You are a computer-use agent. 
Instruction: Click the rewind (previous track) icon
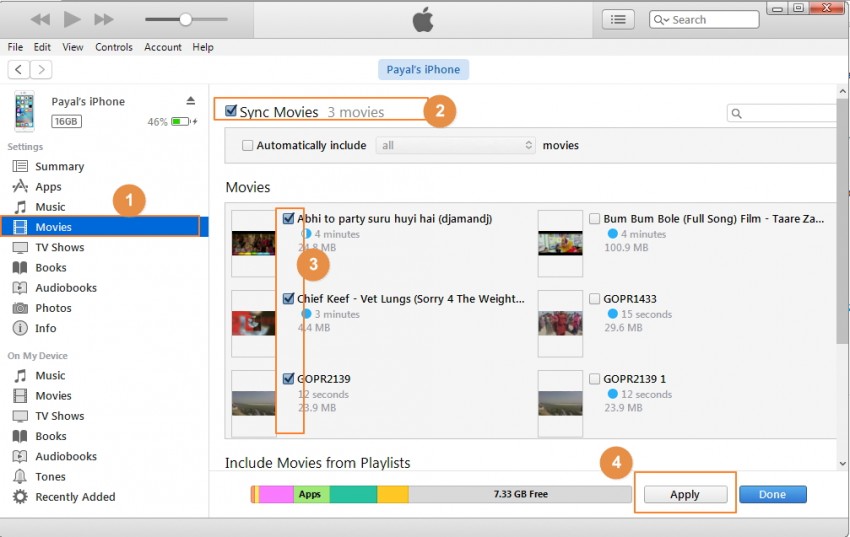(x=40, y=19)
